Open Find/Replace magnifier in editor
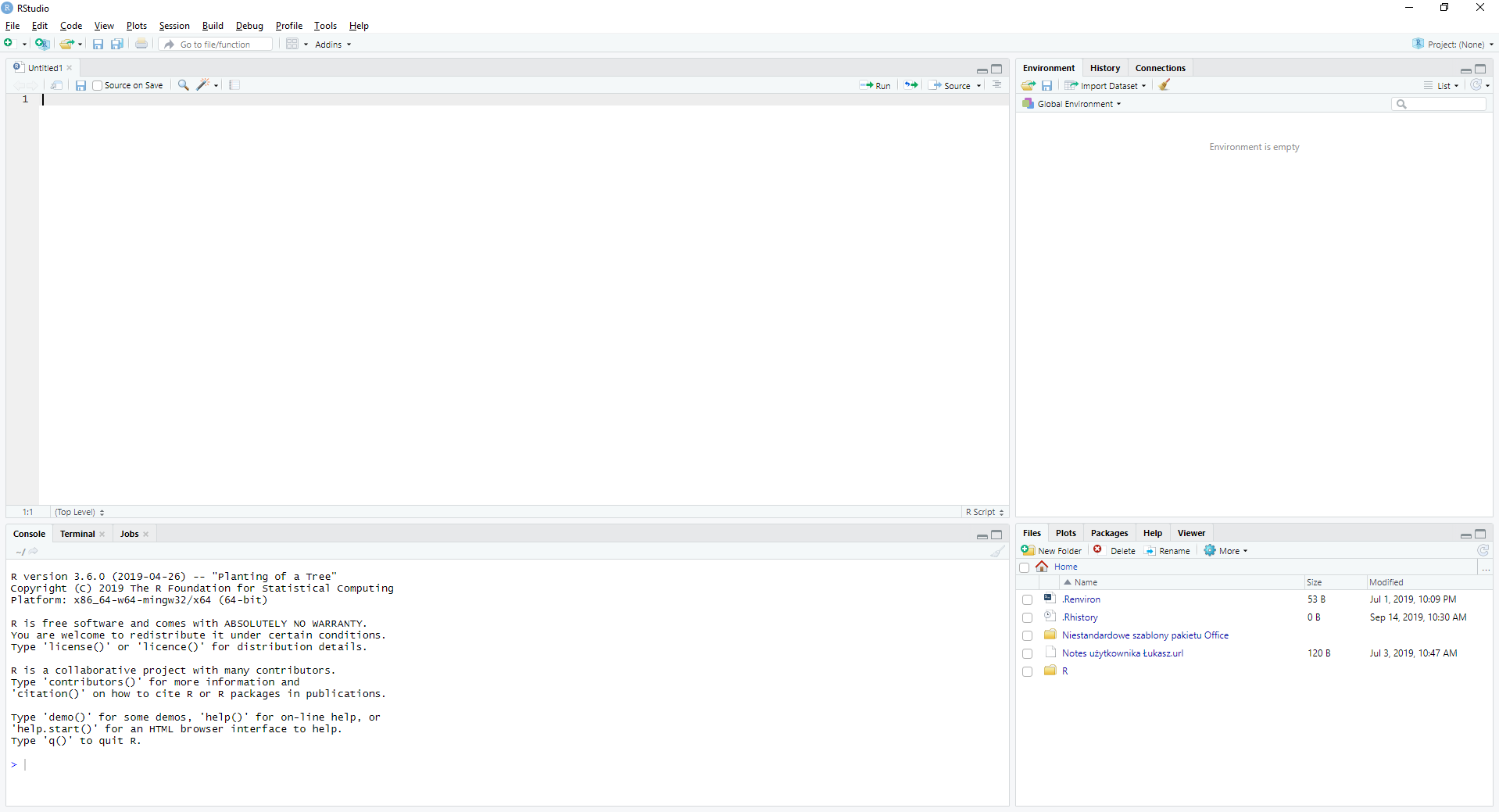This screenshot has height=812, width=1499. (x=183, y=85)
